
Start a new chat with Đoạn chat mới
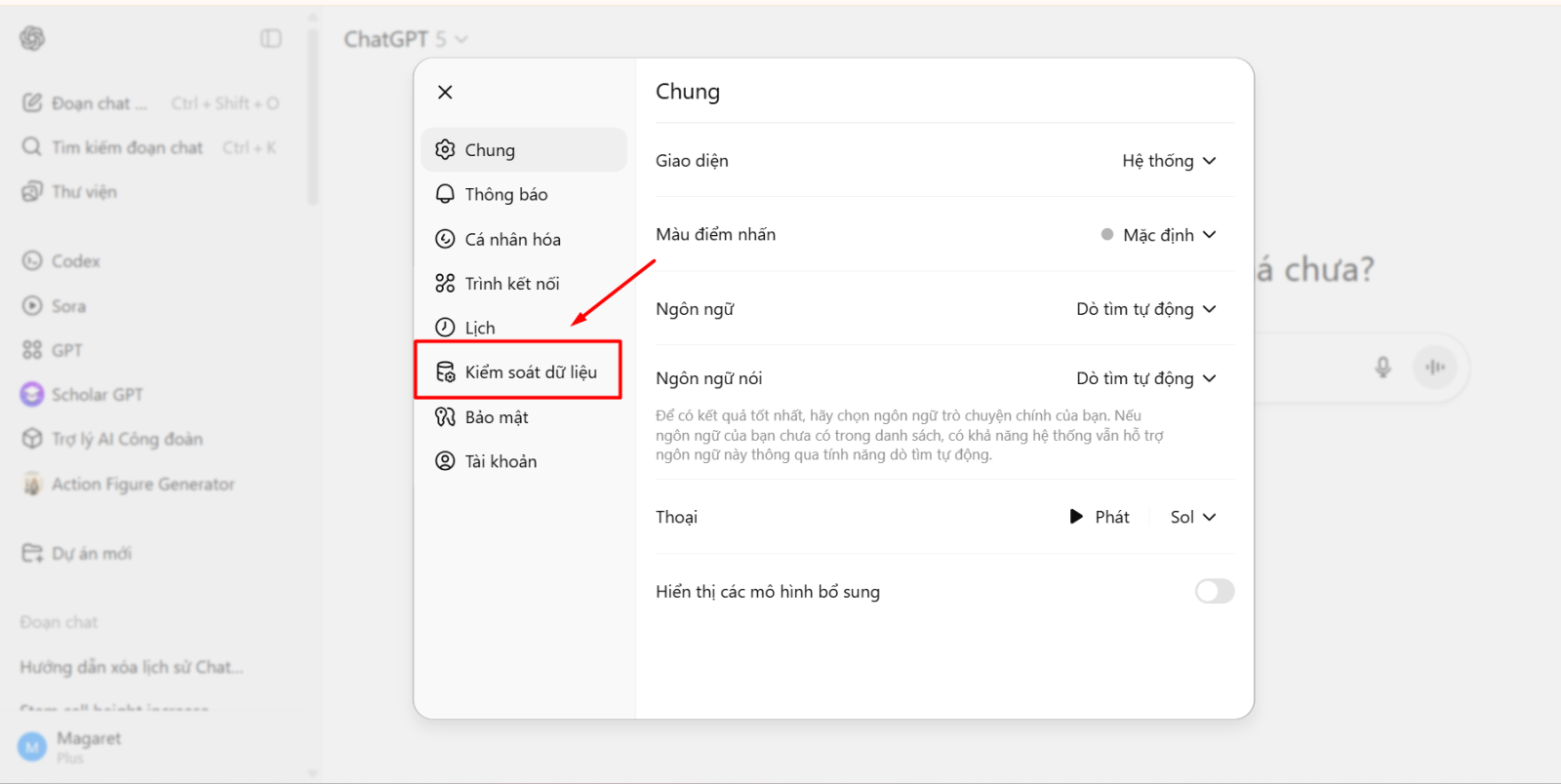[x=151, y=103]
